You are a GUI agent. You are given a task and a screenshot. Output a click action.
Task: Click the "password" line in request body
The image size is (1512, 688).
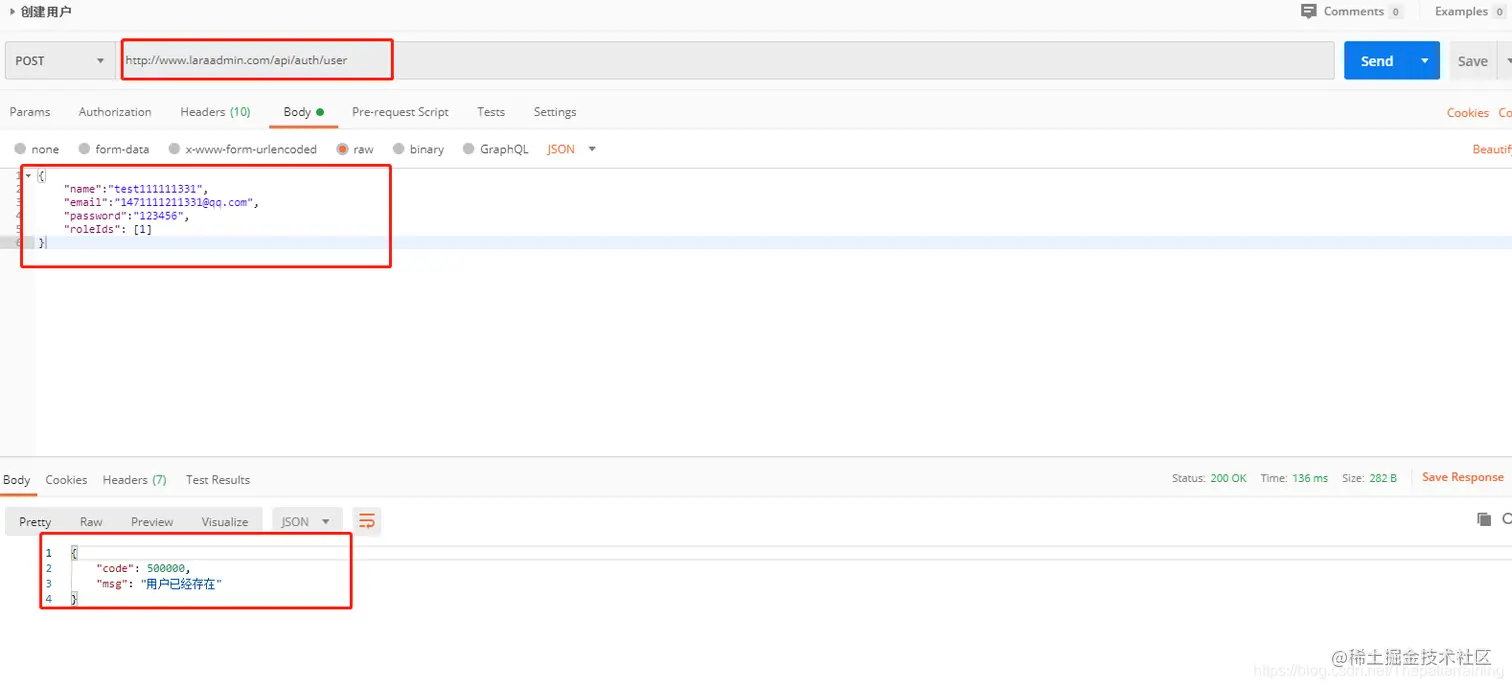click(x=126, y=216)
